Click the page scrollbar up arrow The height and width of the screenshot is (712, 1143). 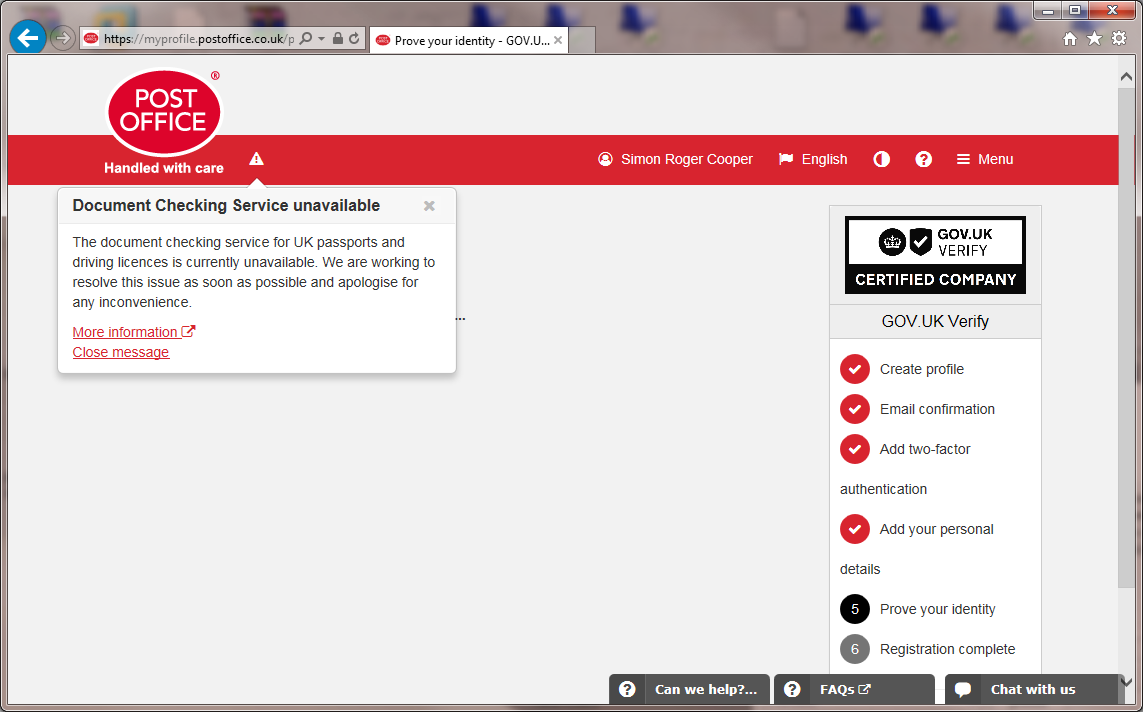pos(1126,77)
